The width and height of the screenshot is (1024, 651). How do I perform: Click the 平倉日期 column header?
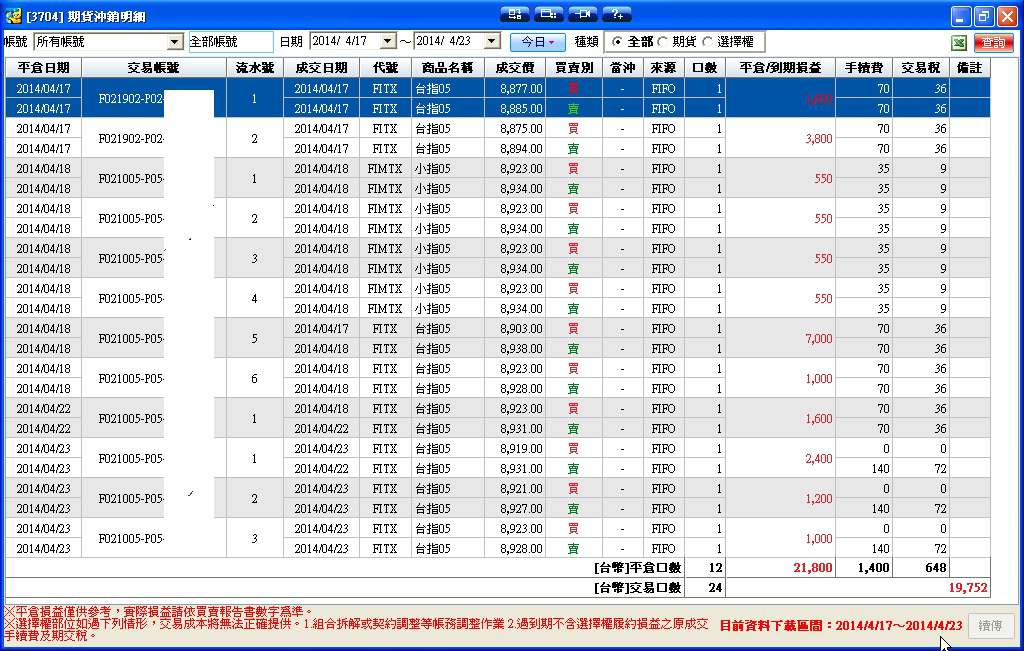44,68
